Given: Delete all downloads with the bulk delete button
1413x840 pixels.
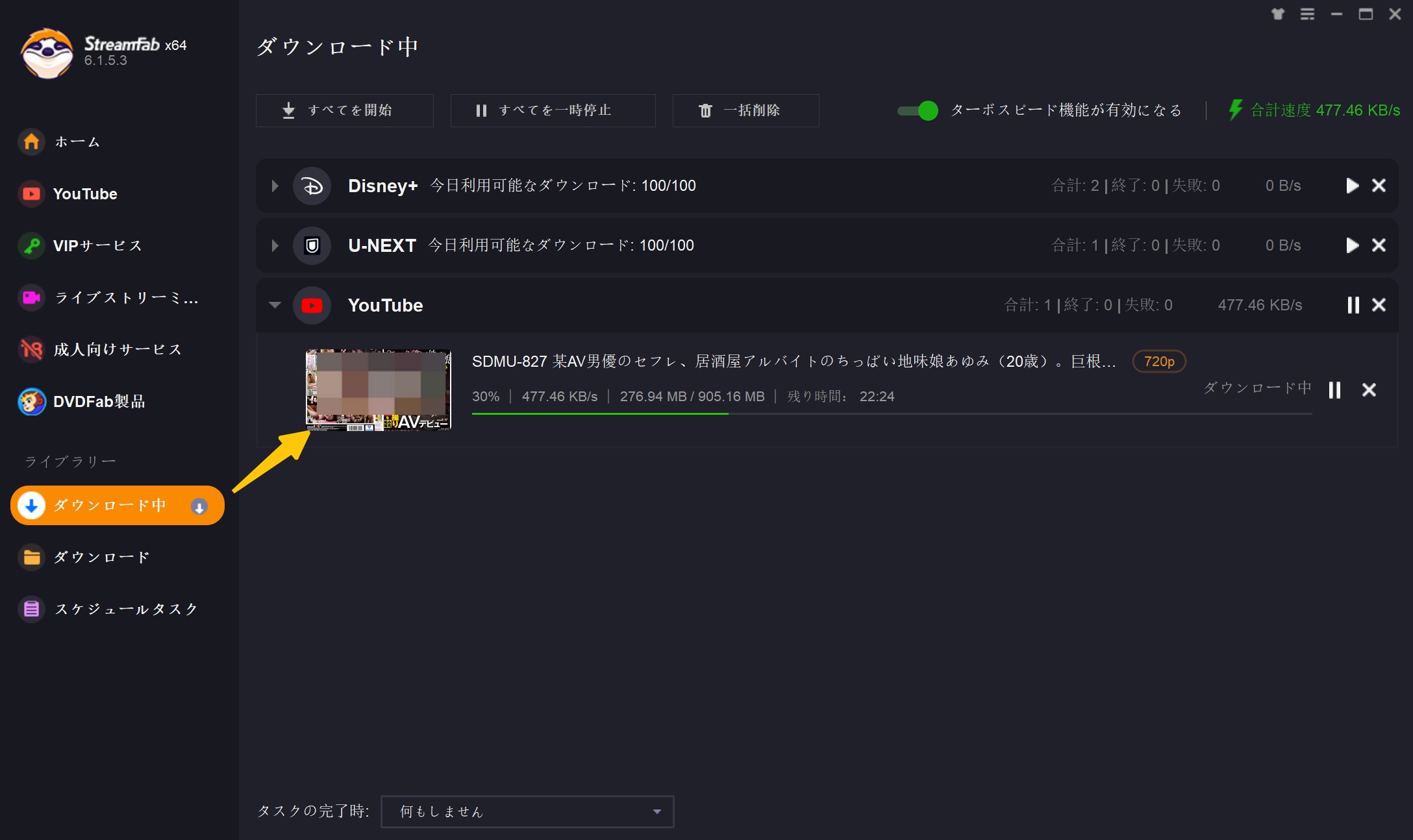Looking at the screenshot, I should (x=745, y=110).
